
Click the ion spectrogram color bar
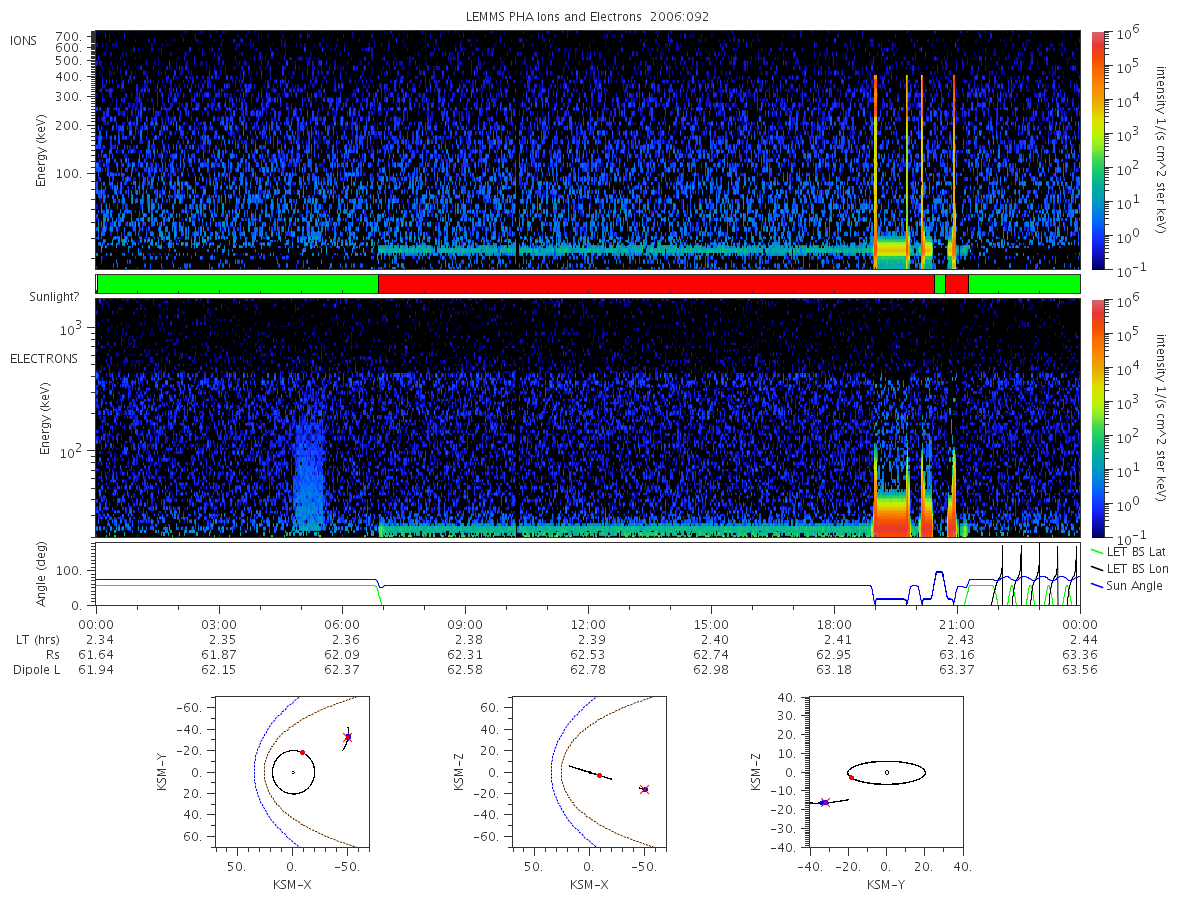(1097, 150)
